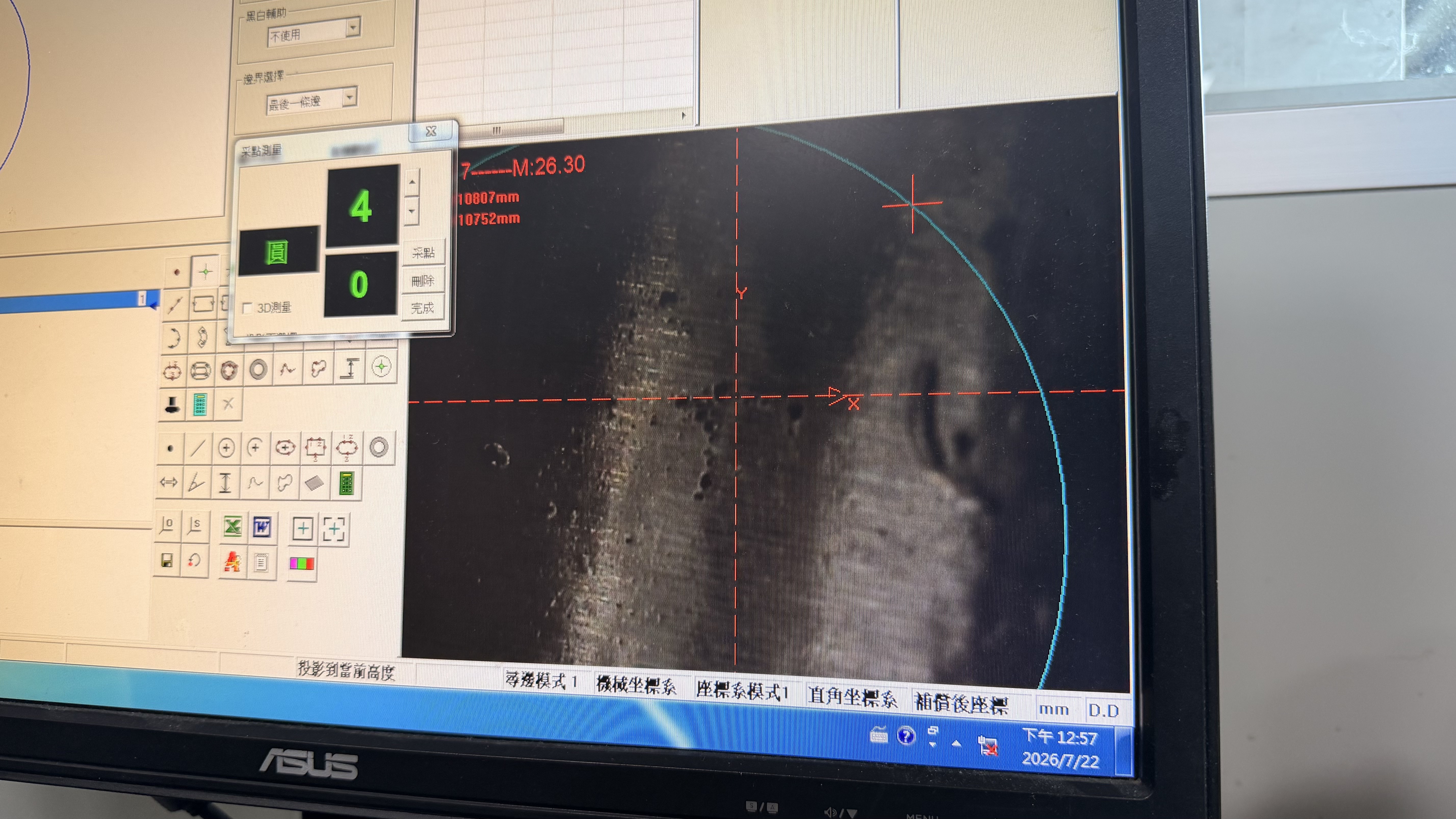Click the 采點 button
1456x819 pixels.
coord(423,252)
